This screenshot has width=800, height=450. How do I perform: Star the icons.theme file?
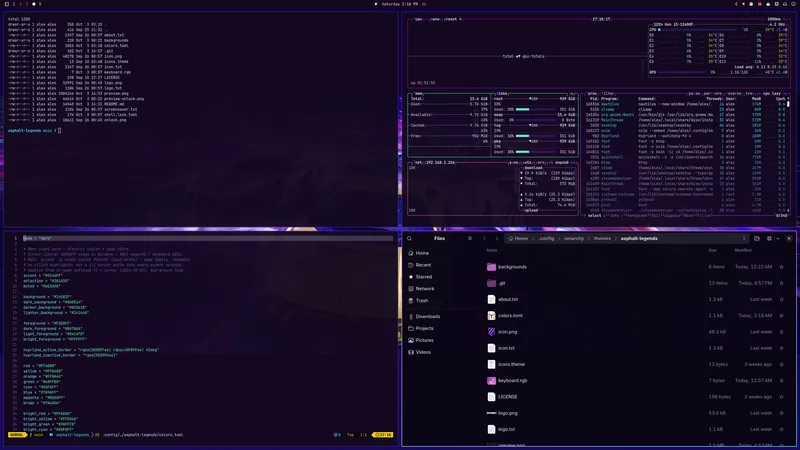781,364
